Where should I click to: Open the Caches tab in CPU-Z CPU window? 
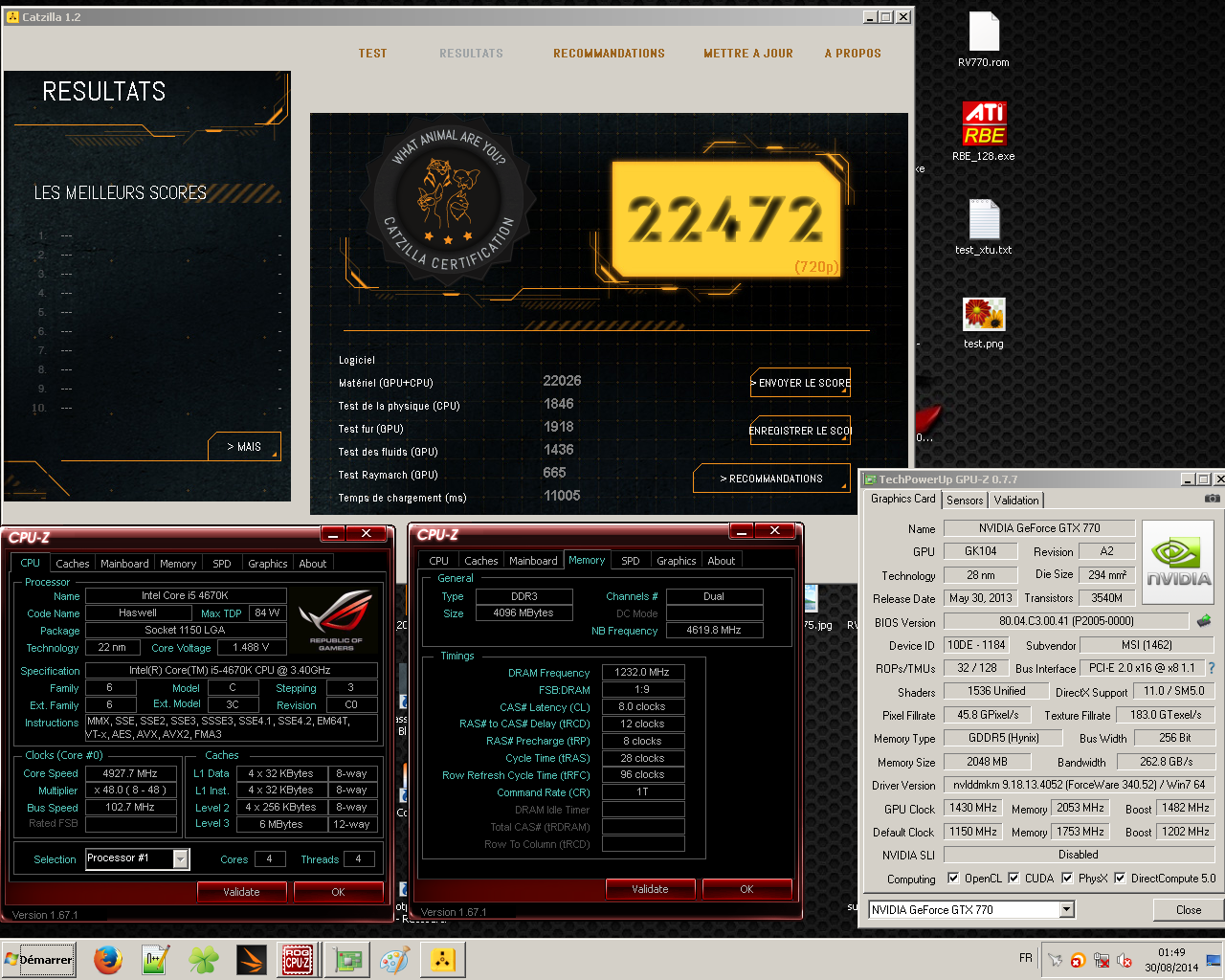pyautogui.click(x=73, y=564)
